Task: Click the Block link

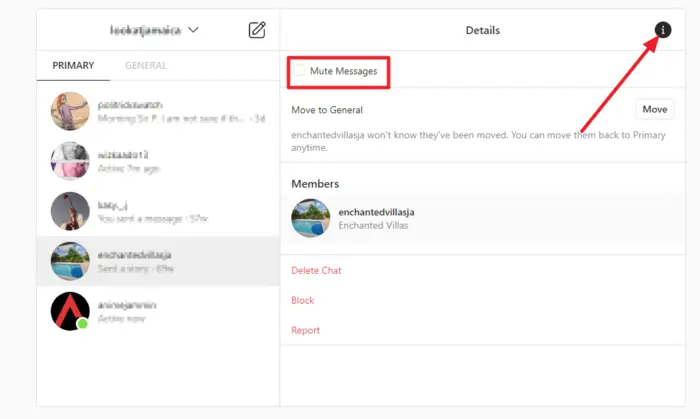Action: click(x=303, y=300)
